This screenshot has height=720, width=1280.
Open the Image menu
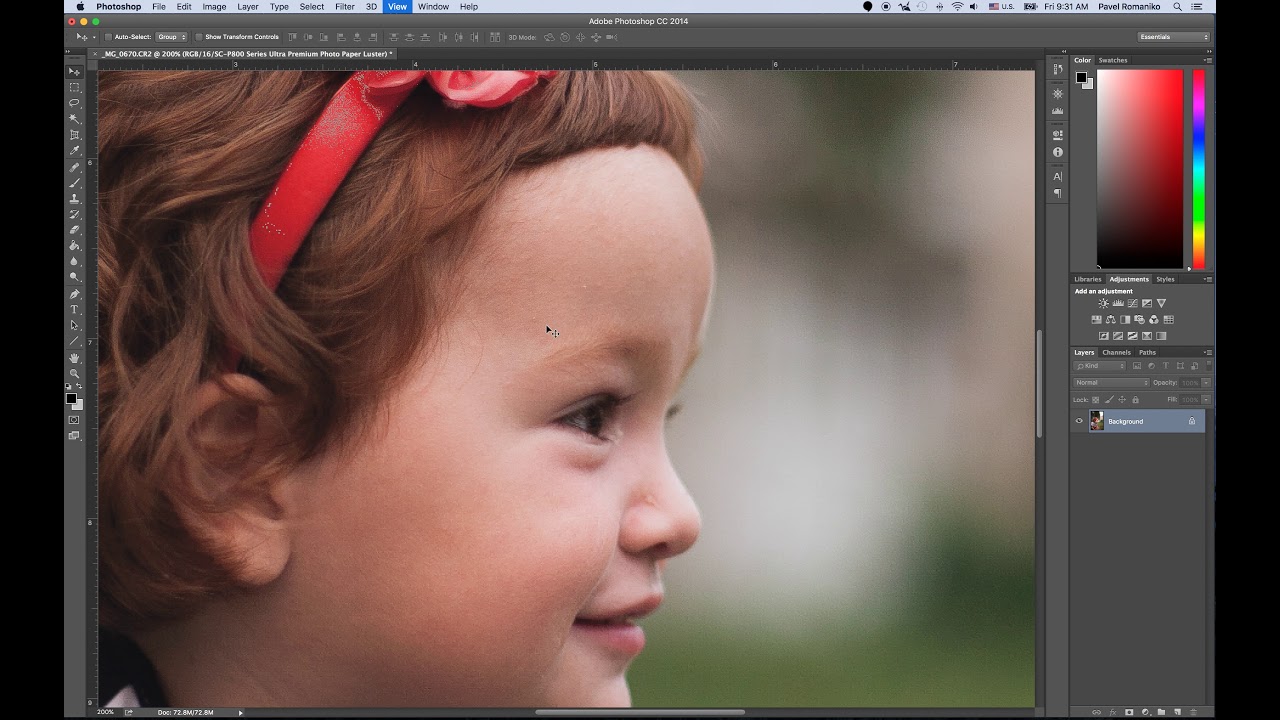pyautogui.click(x=214, y=7)
